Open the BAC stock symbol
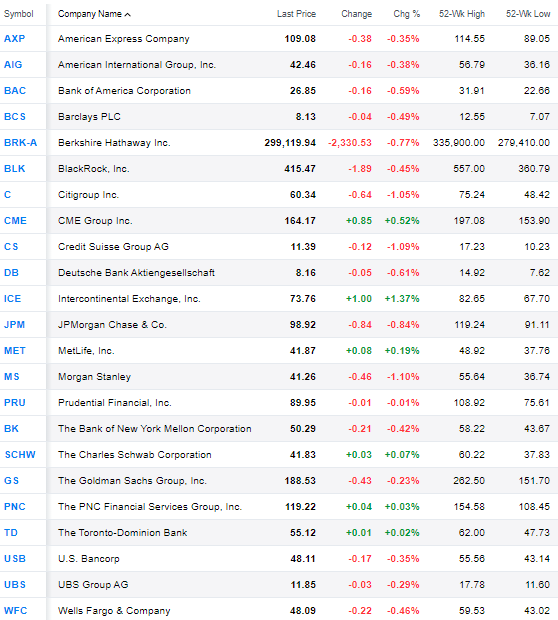558x620 pixels. (15, 91)
